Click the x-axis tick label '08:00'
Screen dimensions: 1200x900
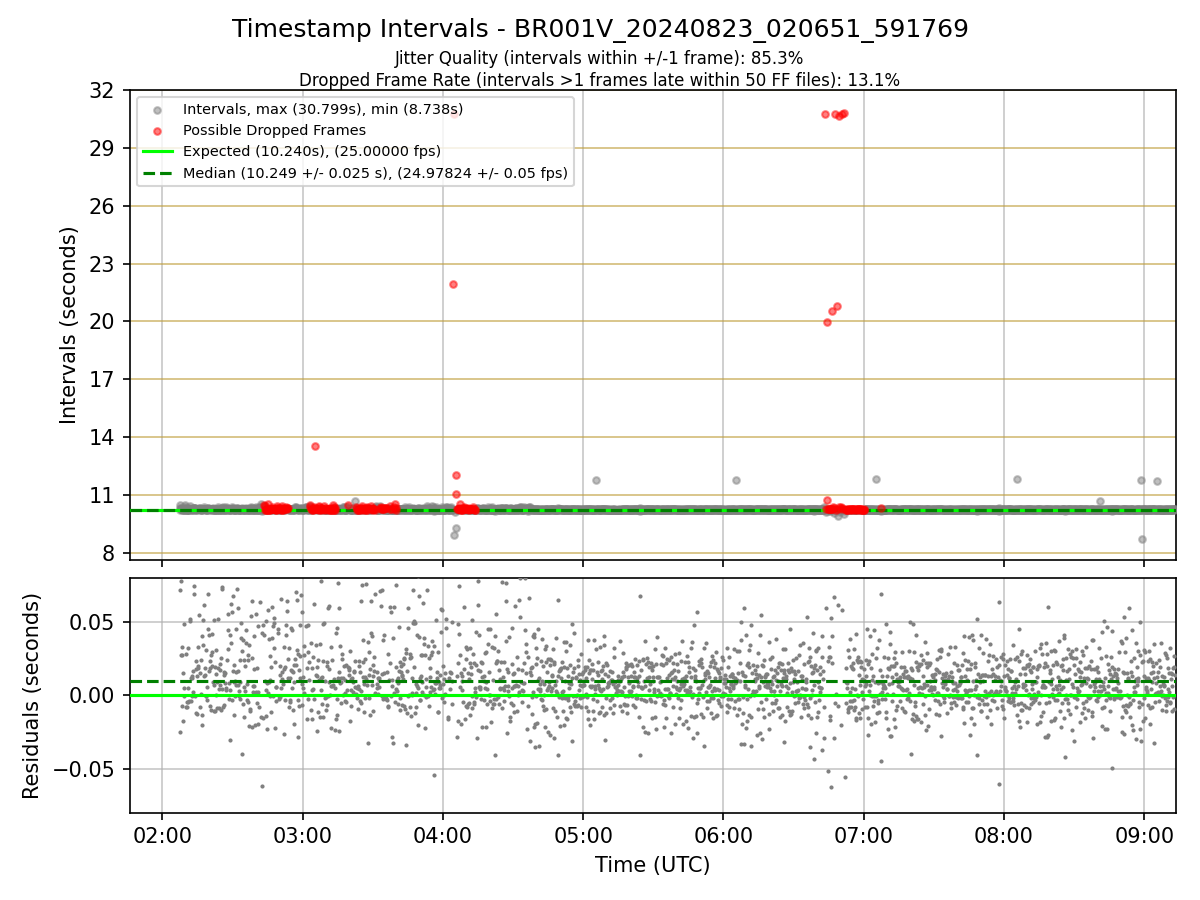pyautogui.click(x=1004, y=836)
